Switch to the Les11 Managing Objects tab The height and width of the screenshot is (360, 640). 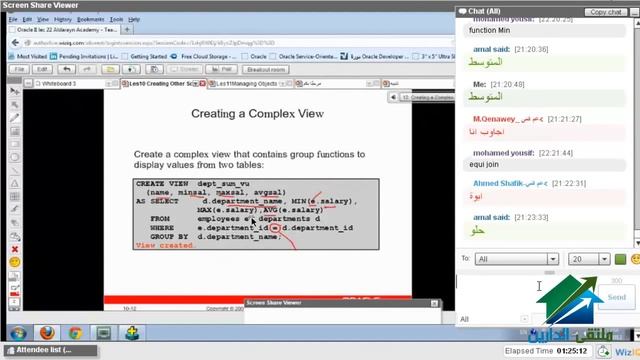[x=250, y=84]
